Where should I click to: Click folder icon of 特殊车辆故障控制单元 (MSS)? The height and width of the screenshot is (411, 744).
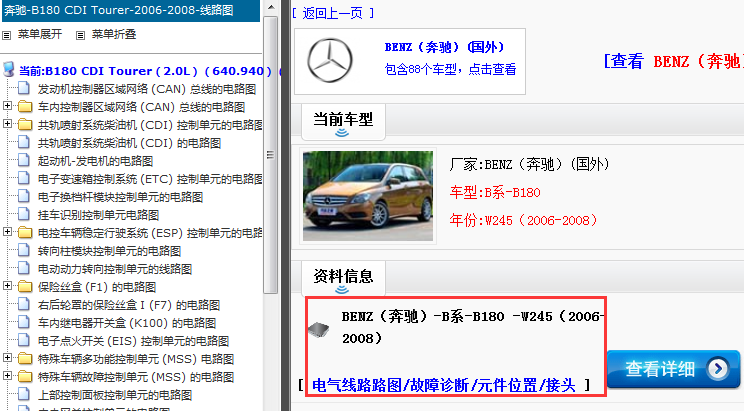pyautogui.click(x=25, y=377)
